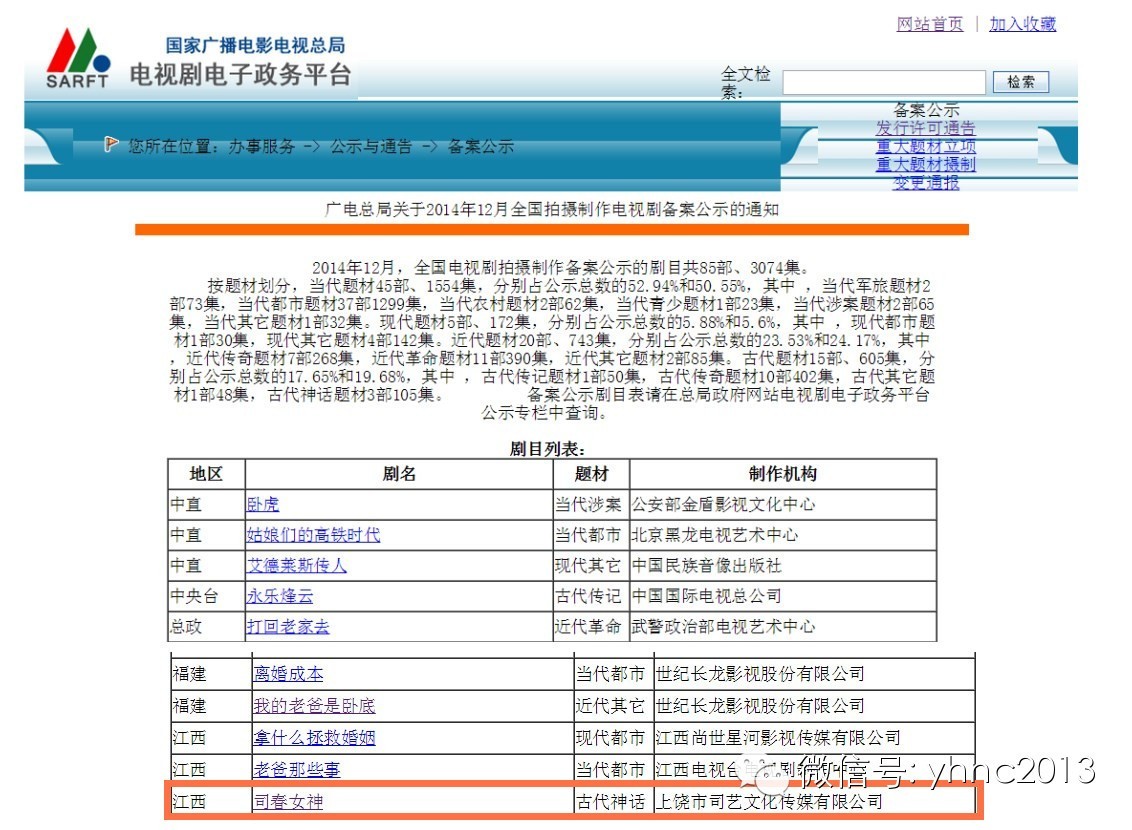The width and height of the screenshot is (1132, 830).
Task: Click 我的老爸是卧底 link
Action: point(314,706)
